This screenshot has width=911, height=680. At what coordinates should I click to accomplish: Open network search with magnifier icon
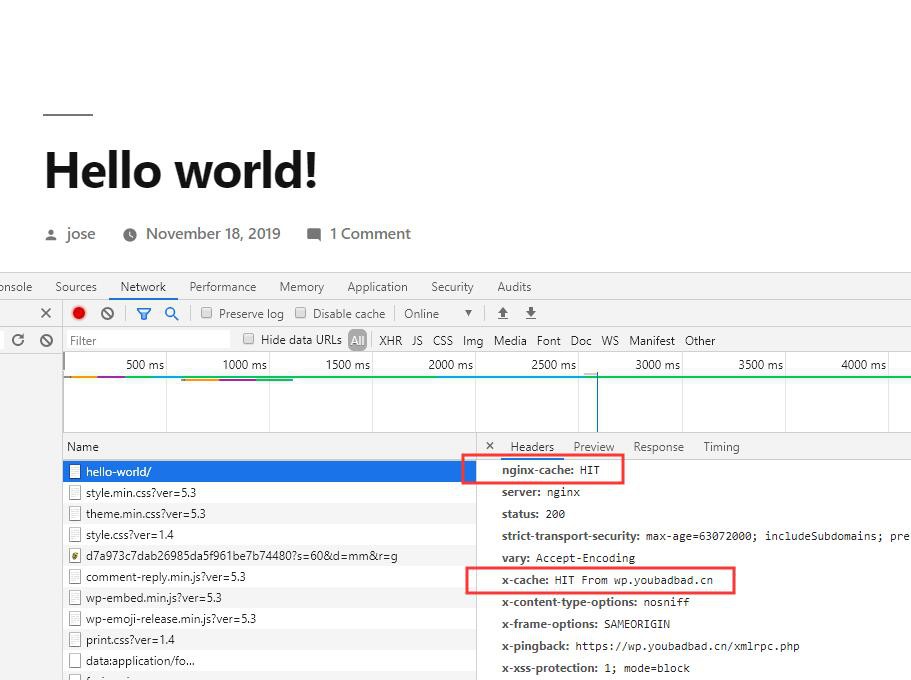tap(171, 313)
